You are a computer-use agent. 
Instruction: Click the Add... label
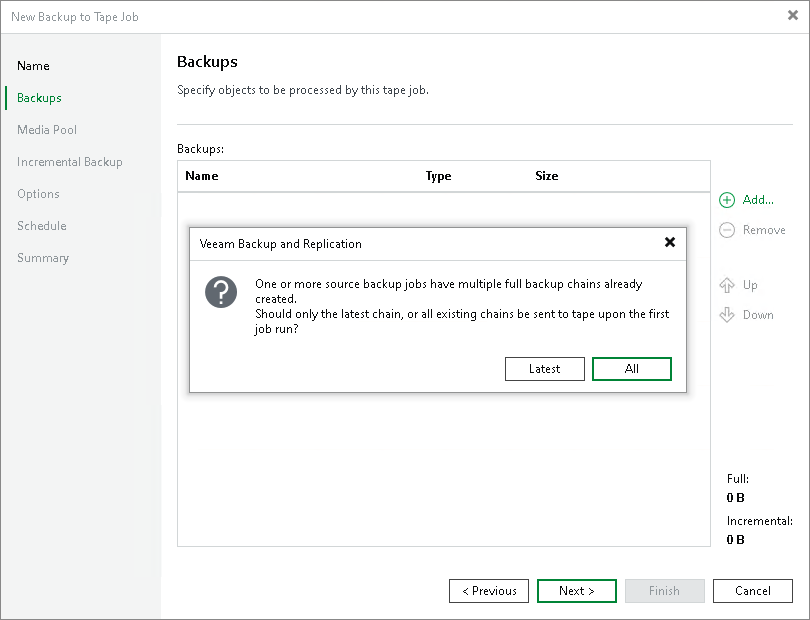pos(758,200)
